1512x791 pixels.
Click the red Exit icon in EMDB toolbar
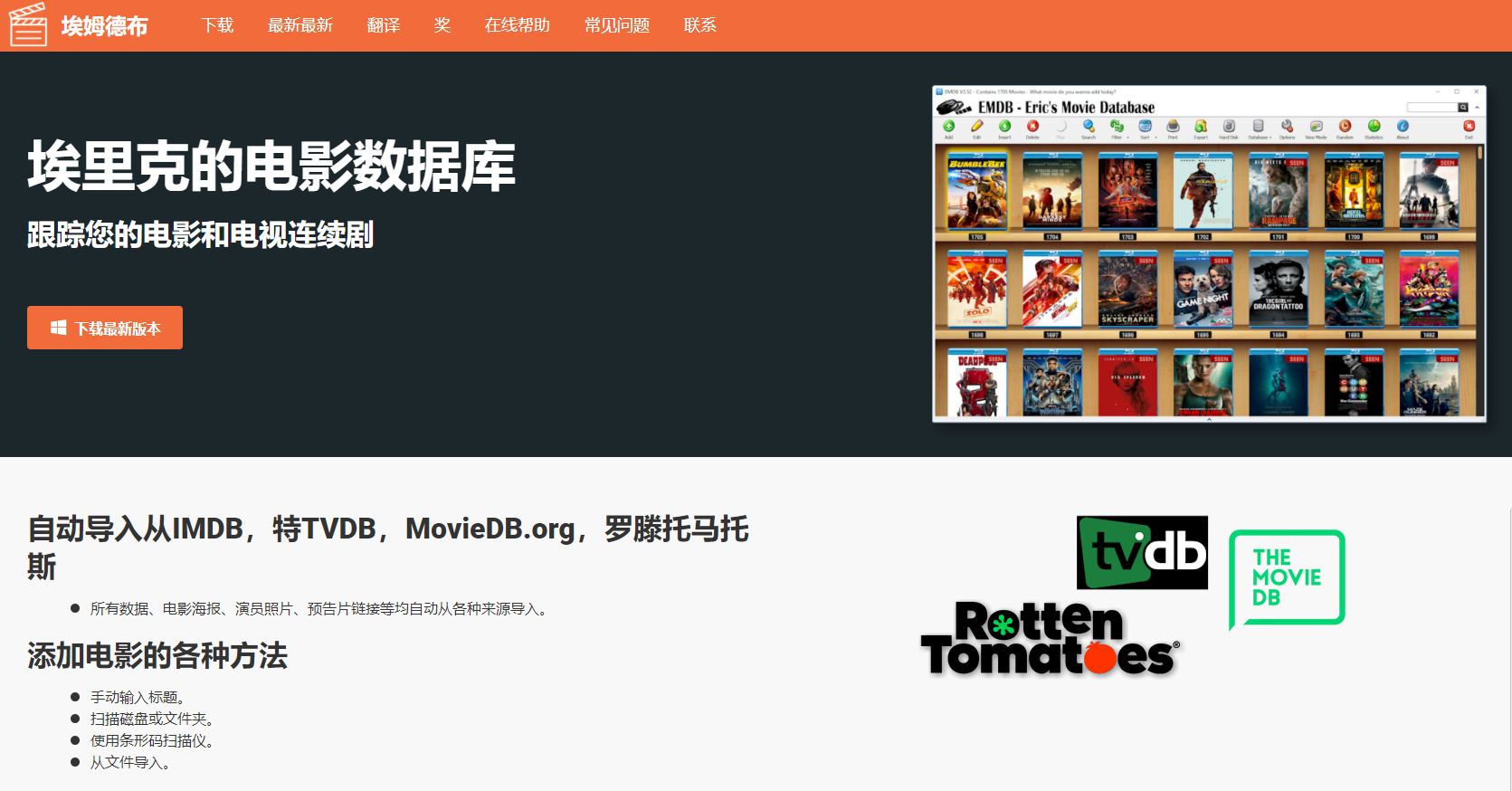(1469, 127)
